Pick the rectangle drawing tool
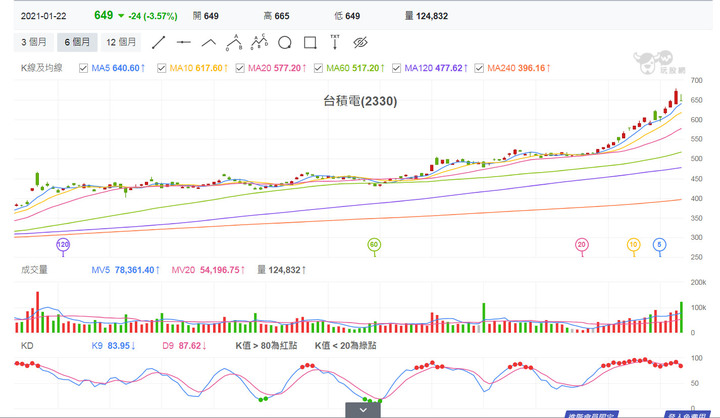 [310, 43]
